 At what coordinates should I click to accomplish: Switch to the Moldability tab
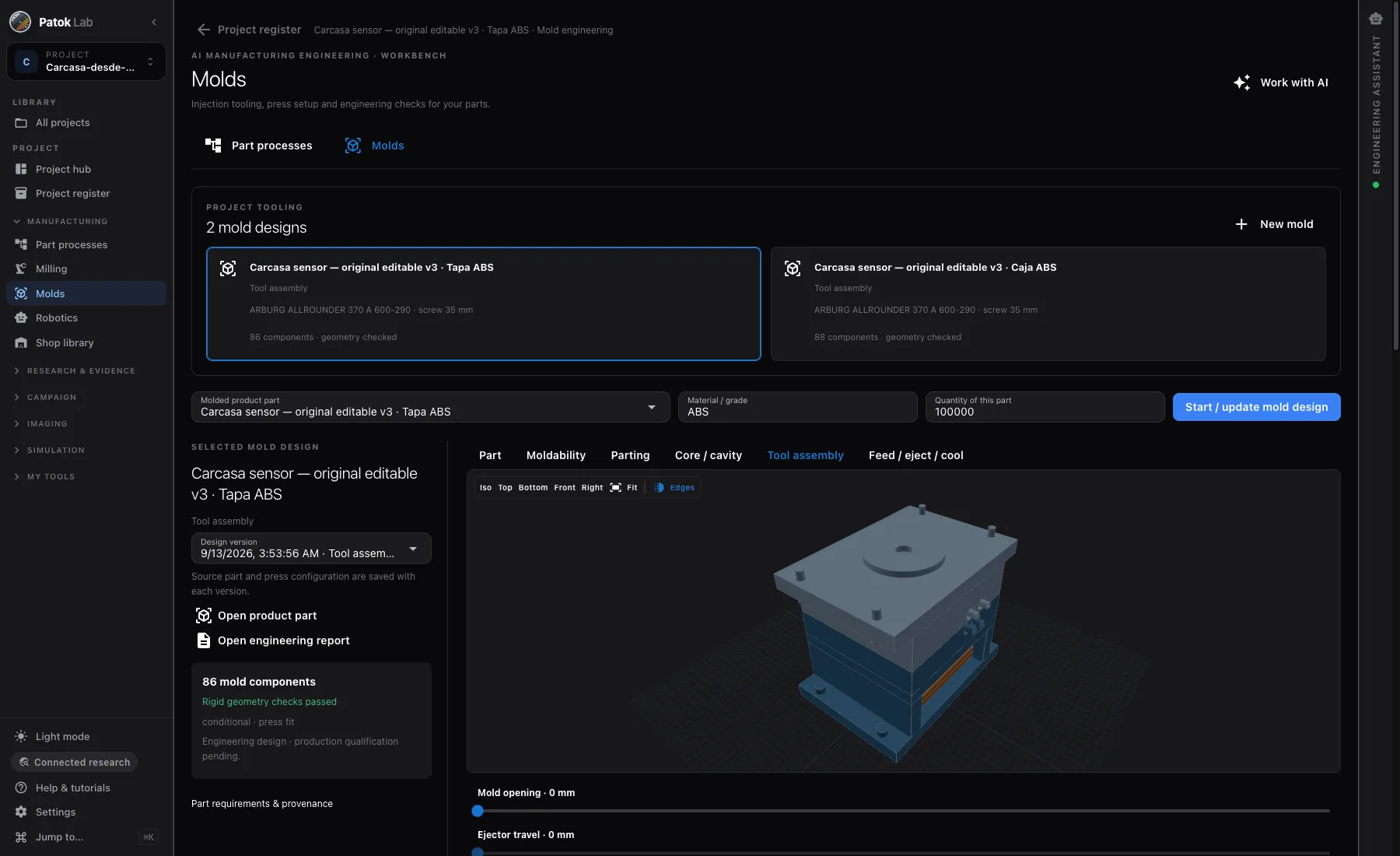click(x=556, y=455)
